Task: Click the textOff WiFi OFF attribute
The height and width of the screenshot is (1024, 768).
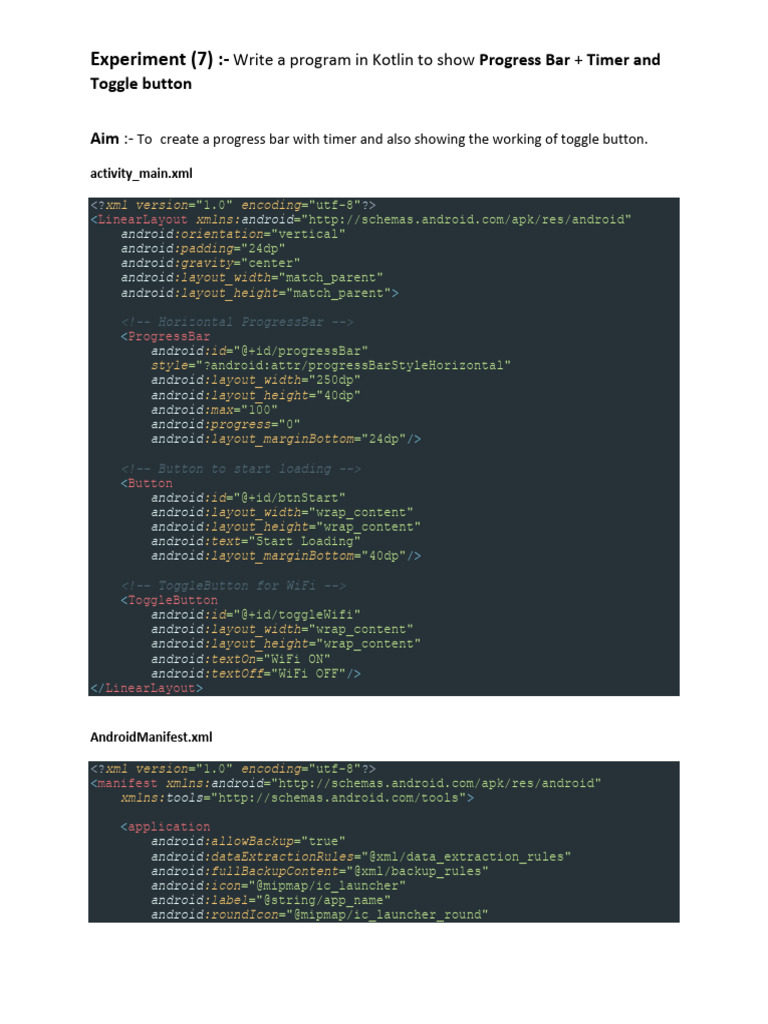Action: tap(255, 673)
